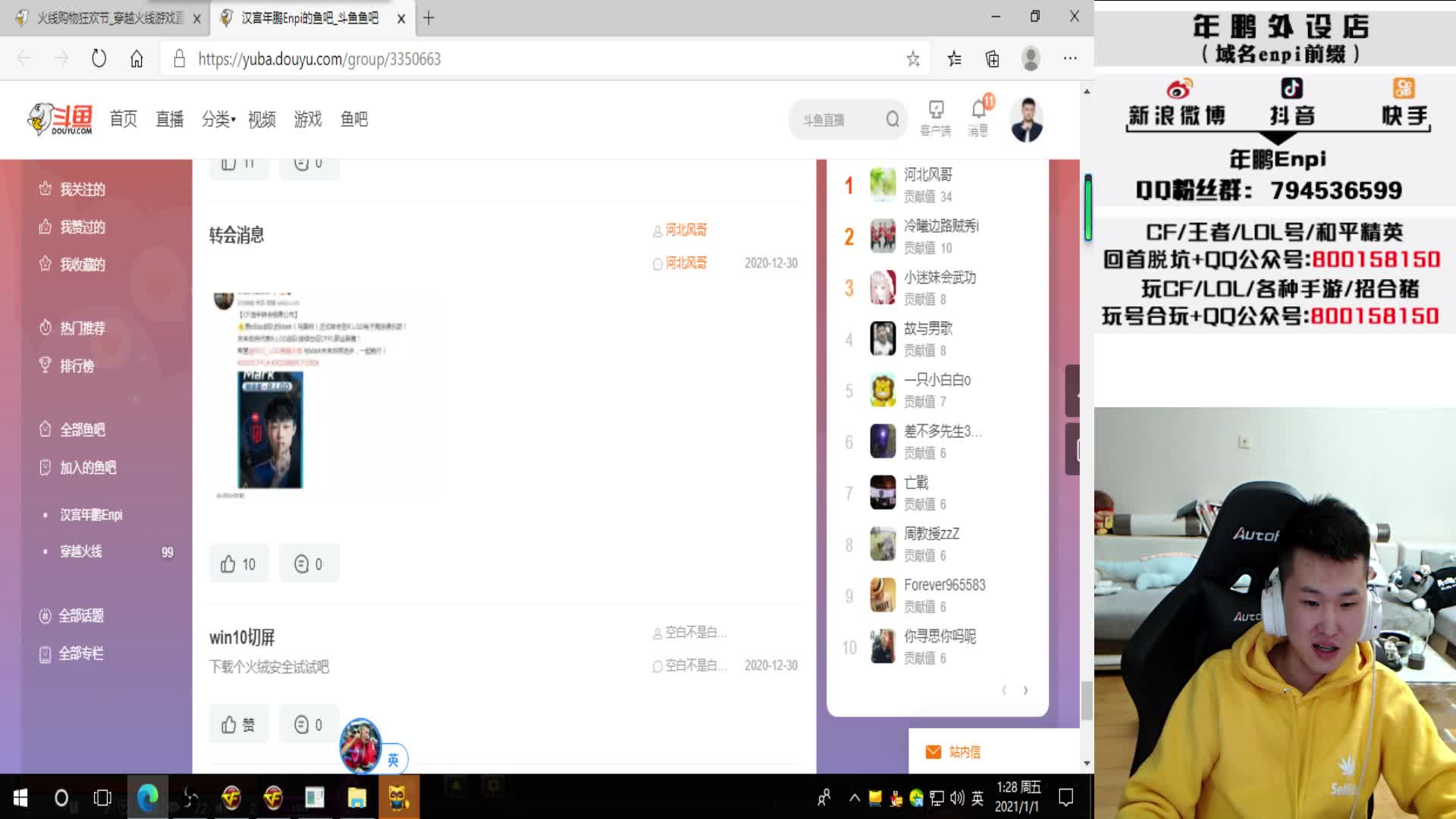
Task: Open 小迷妹会武功 in ranking list
Action: click(940, 277)
